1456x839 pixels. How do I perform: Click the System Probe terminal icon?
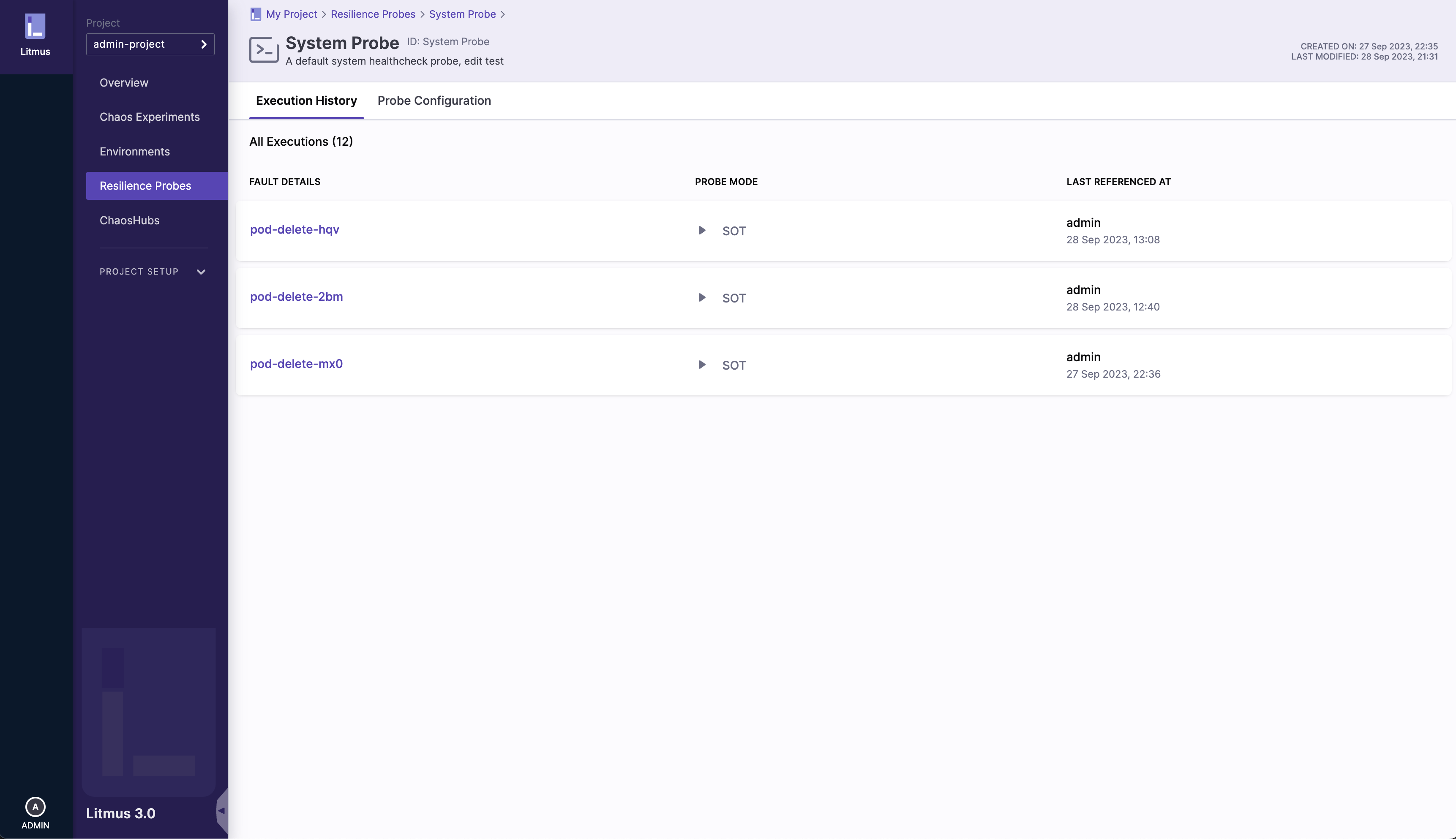pyautogui.click(x=264, y=50)
